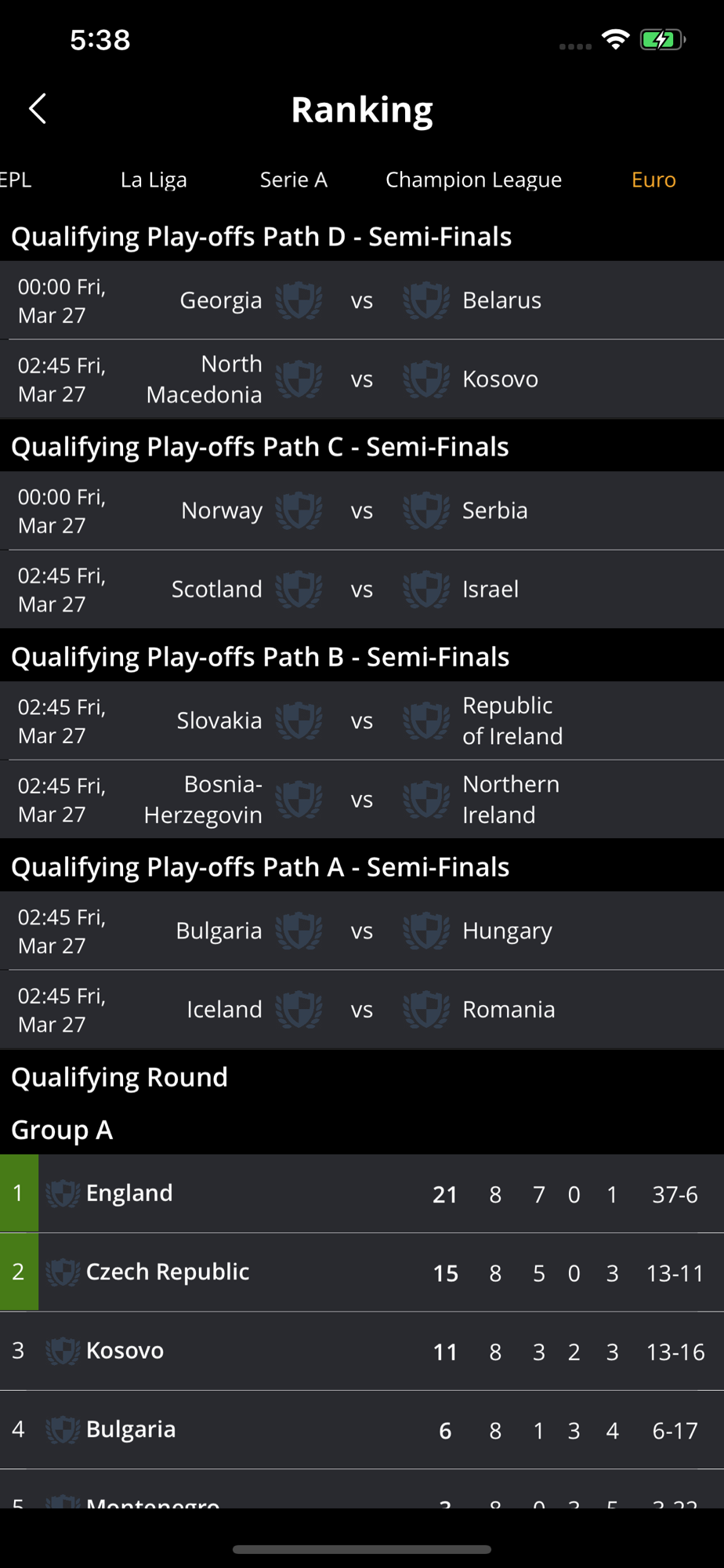Tap Norway's team crest icon
Image resolution: width=724 pixels, height=1568 pixels.
point(299,510)
